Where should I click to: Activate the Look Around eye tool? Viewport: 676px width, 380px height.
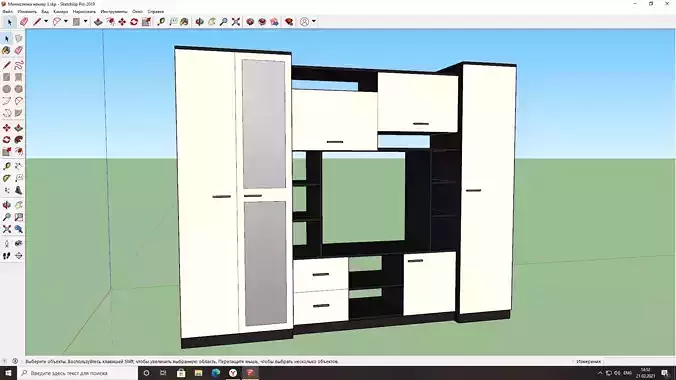[x=19, y=244]
